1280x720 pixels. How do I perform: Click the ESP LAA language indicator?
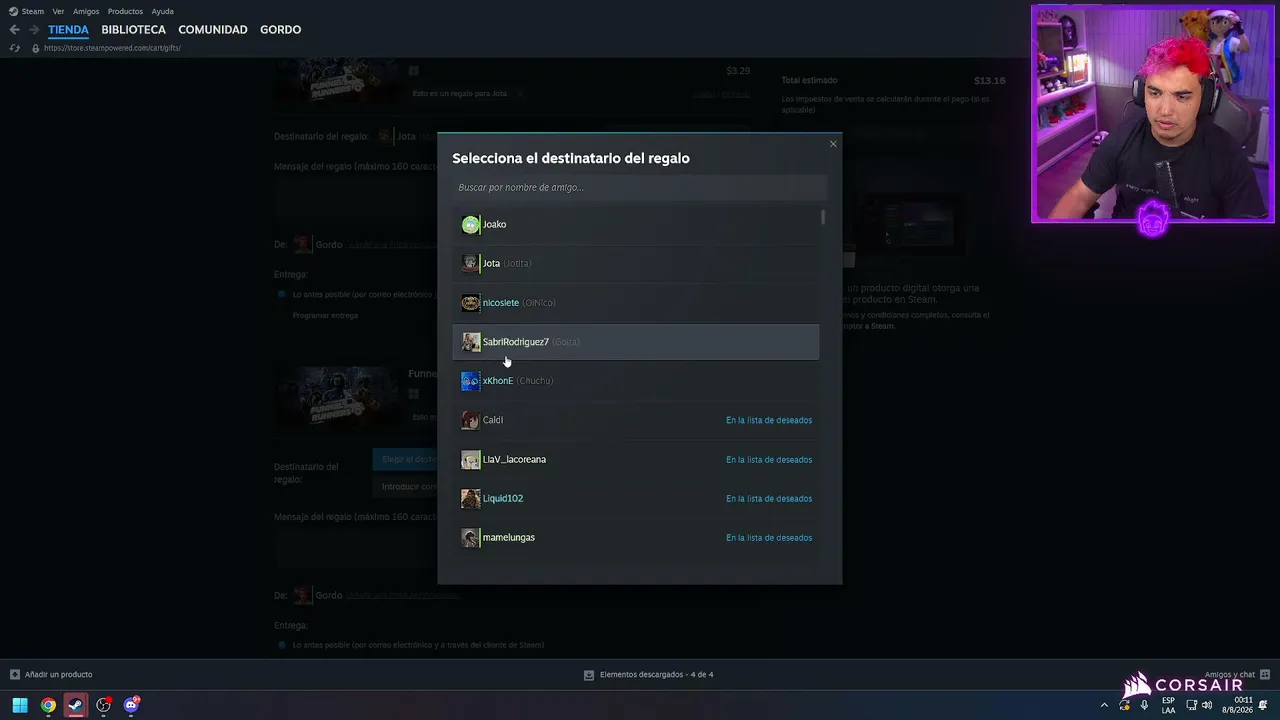point(1168,705)
